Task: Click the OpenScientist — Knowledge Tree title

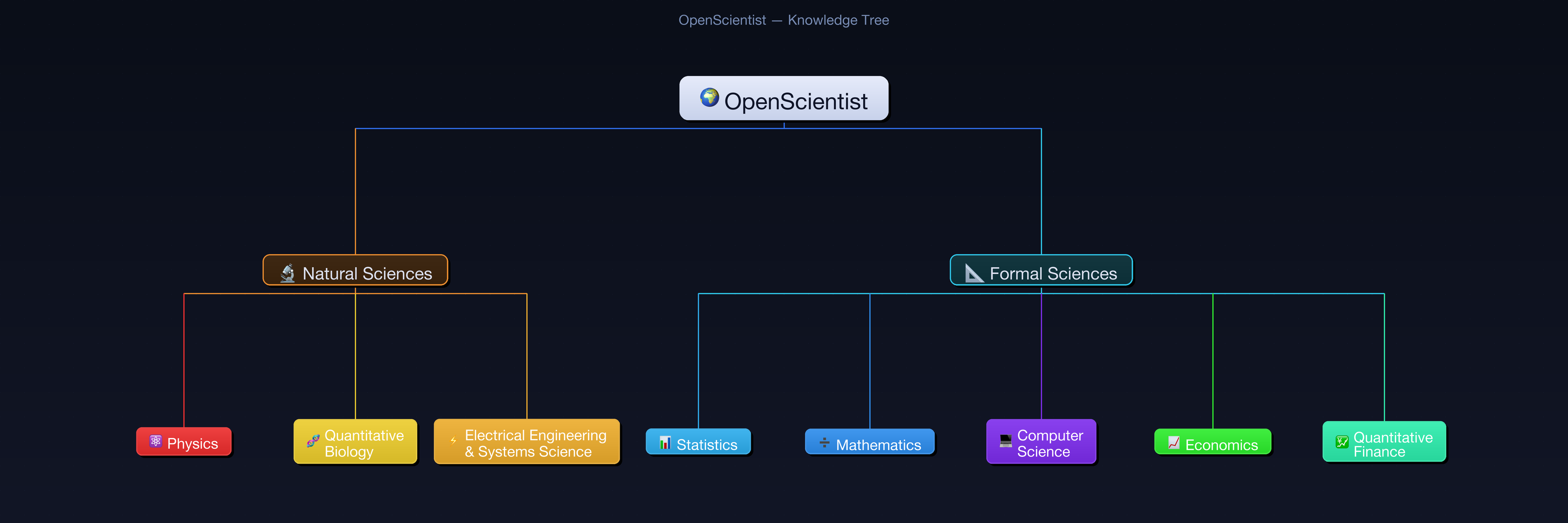Action: point(784,20)
